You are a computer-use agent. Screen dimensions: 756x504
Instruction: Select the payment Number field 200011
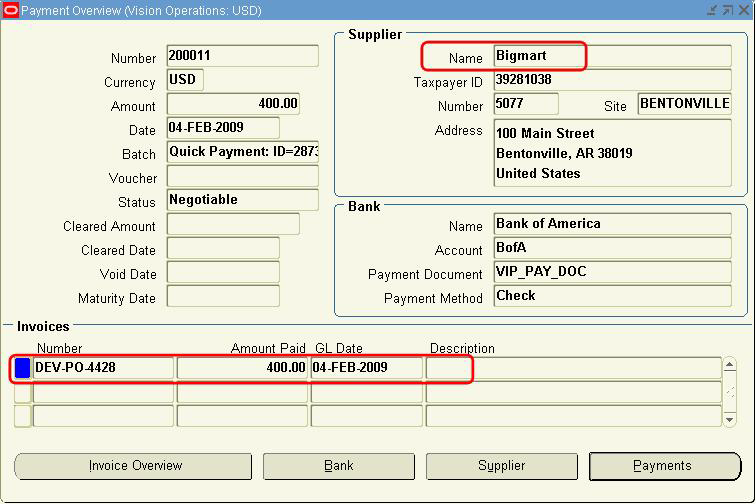[x=243, y=56]
